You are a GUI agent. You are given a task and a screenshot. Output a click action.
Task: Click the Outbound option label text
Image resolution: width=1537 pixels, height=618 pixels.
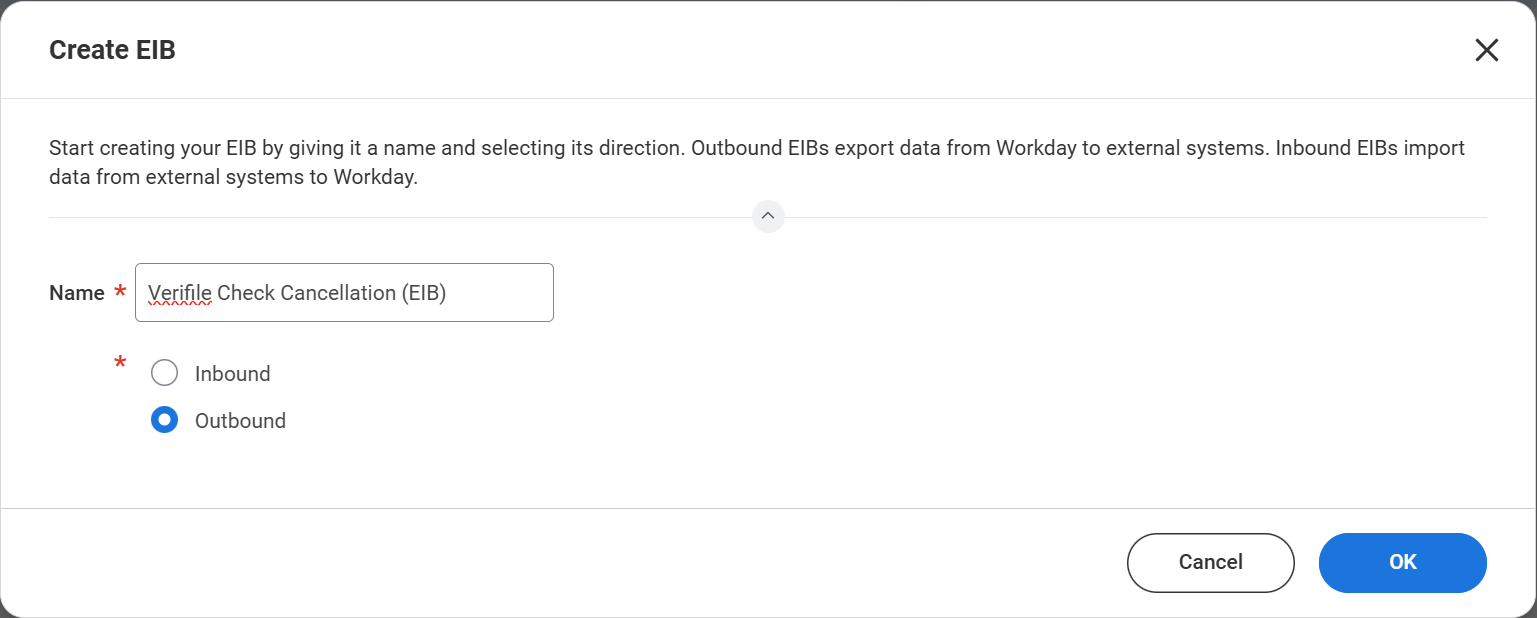click(240, 420)
